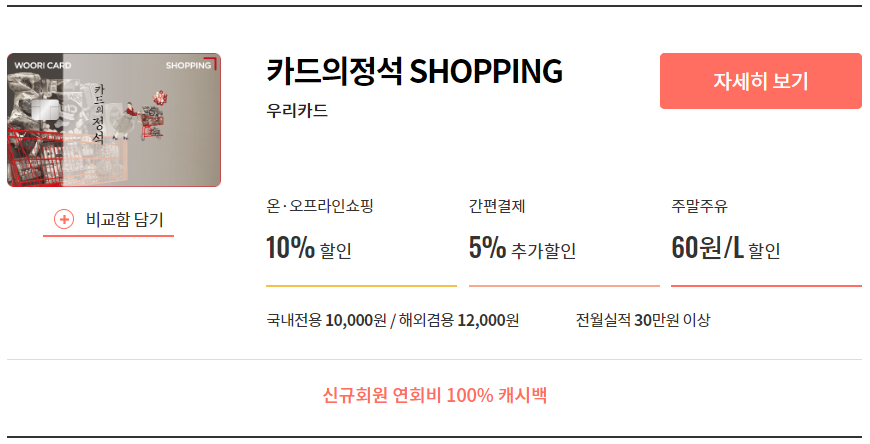This screenshot has width=870, height=444.
Task: Add card to comparison via 비교함 담기
Action: pos(109,220)
